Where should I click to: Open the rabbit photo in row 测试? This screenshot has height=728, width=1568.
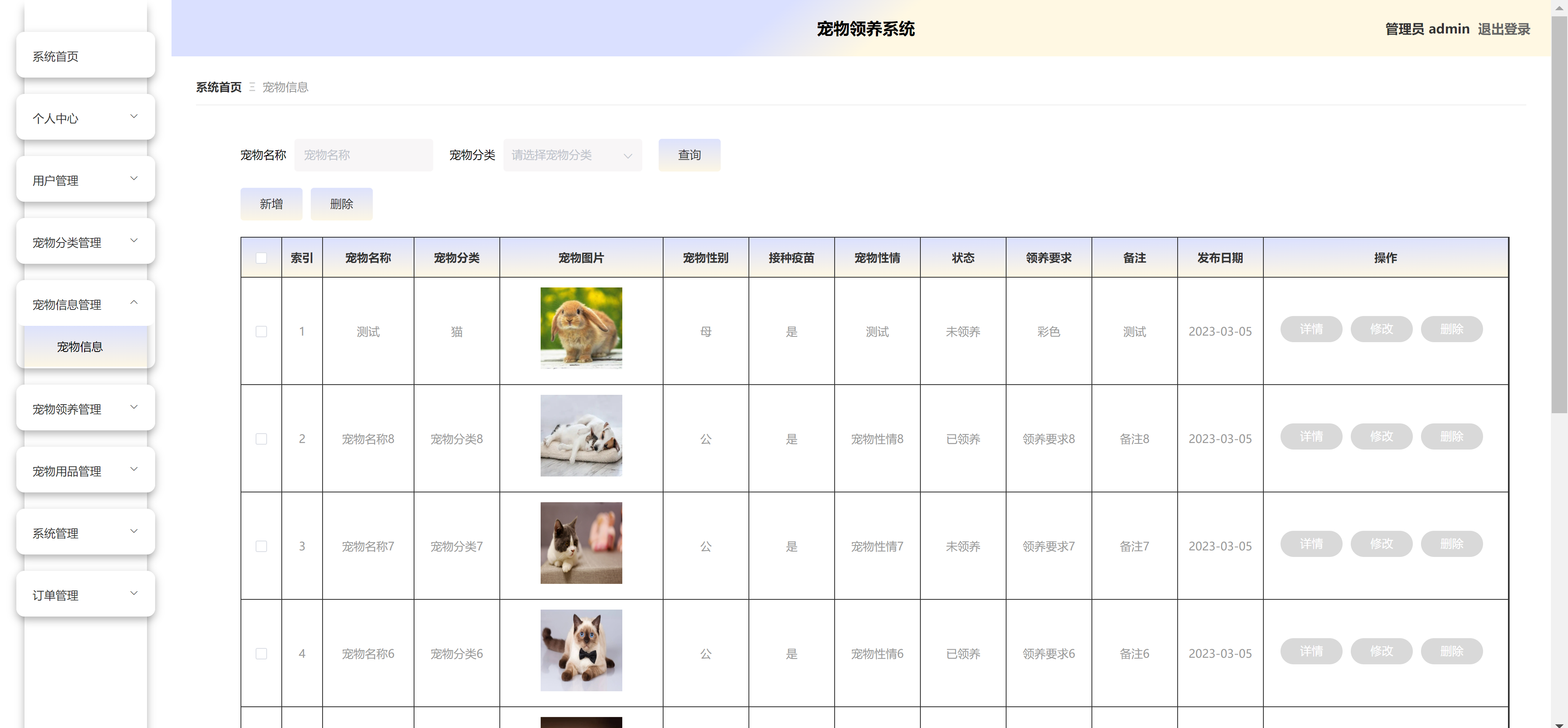click(581, 328)
